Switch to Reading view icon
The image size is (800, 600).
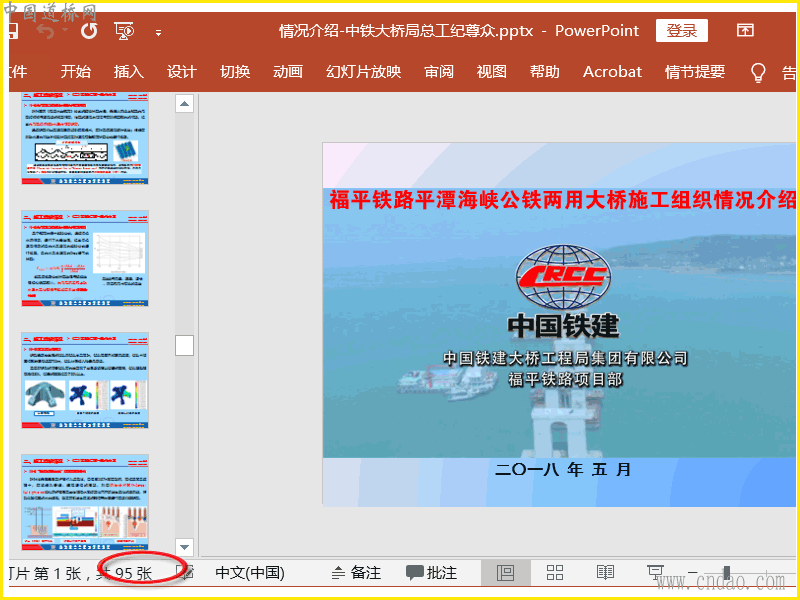pyautogui.click(x=605, y=572)
